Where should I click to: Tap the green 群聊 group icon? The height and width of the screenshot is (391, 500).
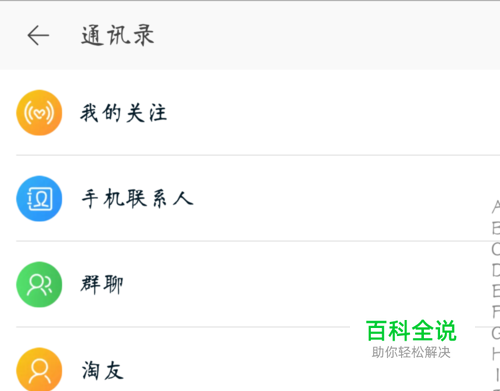39,284
